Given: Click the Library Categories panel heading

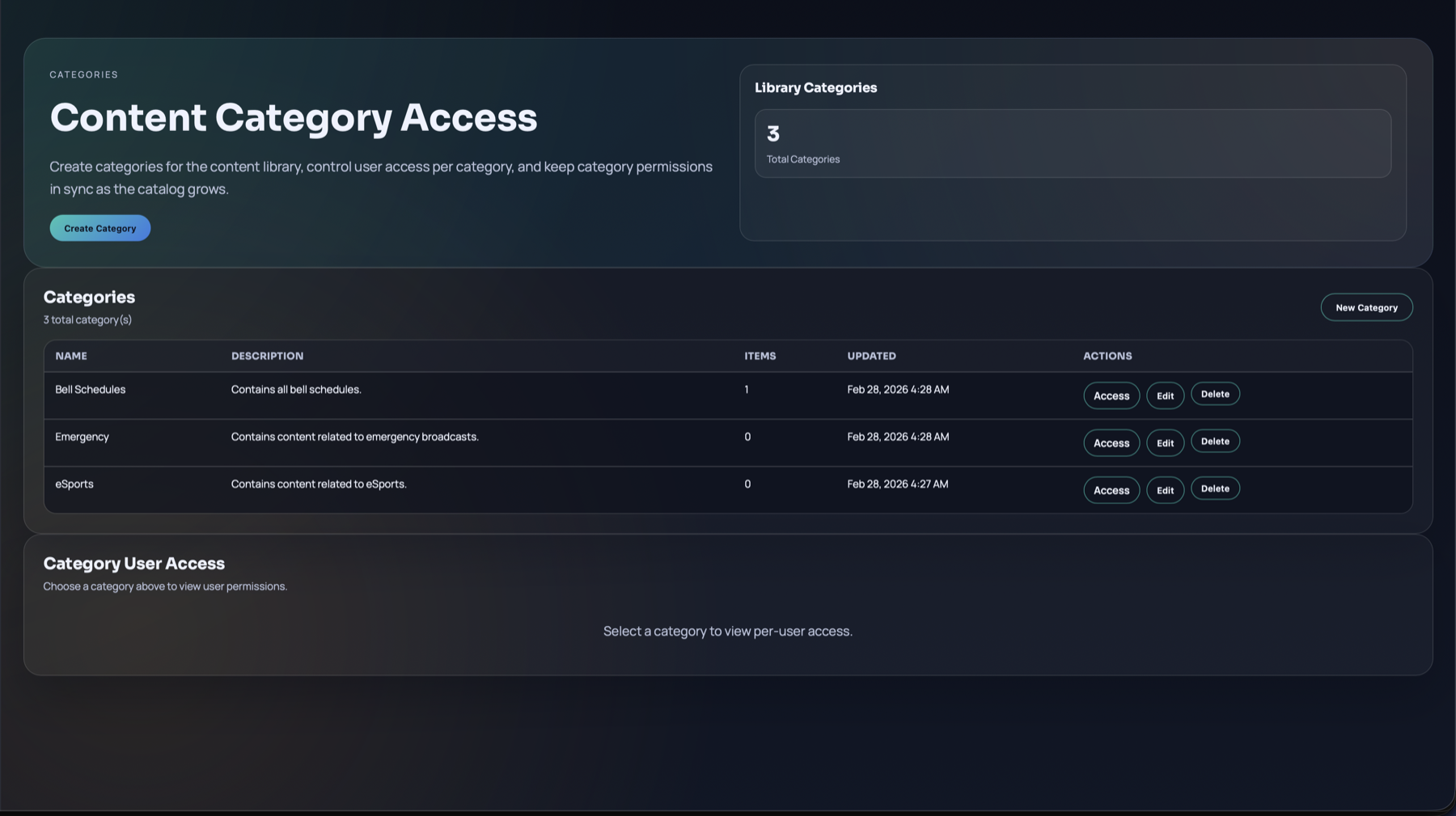Looking at the screenshot, I should 815,87.
